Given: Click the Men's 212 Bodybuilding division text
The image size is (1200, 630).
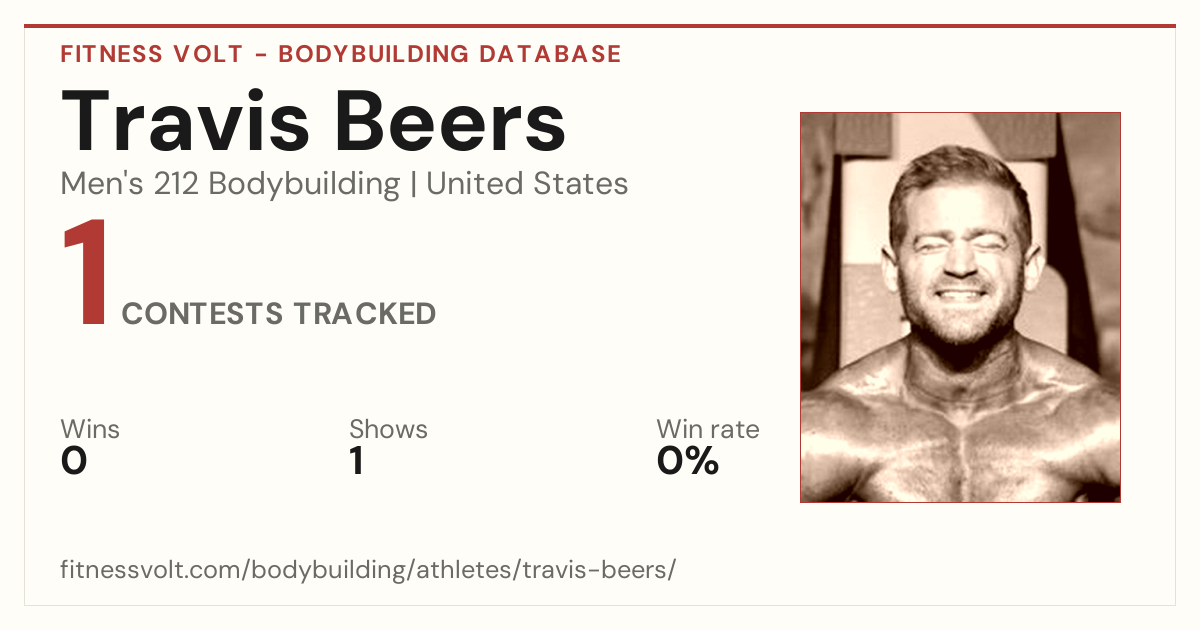Looking at the screenshot, I should click(230, 184).
